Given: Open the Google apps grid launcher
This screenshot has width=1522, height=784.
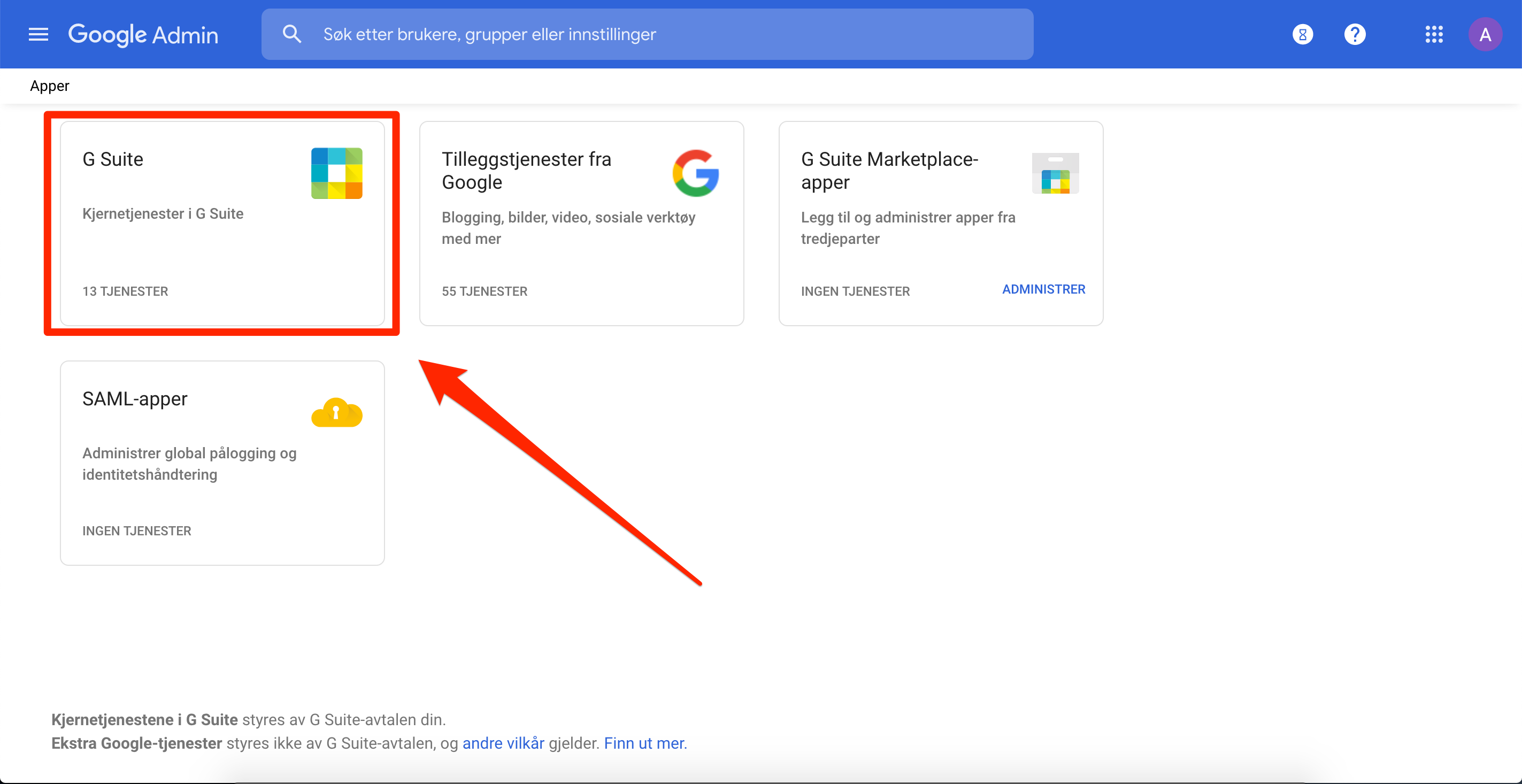Looking at the screenshot, I should (1434, 34).
